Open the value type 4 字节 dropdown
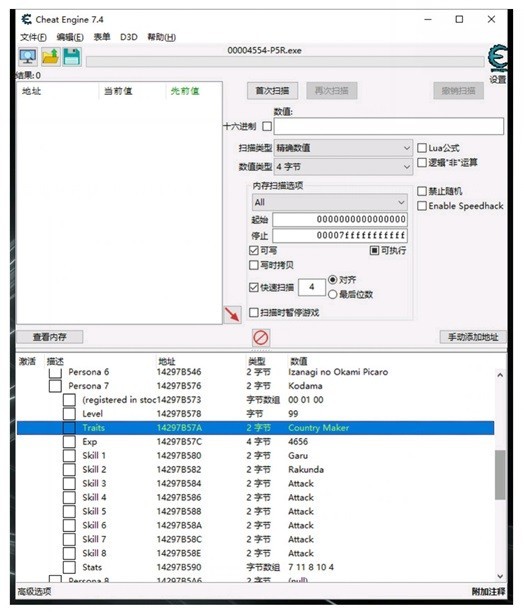524x612 pixels. tap(343, 167)
